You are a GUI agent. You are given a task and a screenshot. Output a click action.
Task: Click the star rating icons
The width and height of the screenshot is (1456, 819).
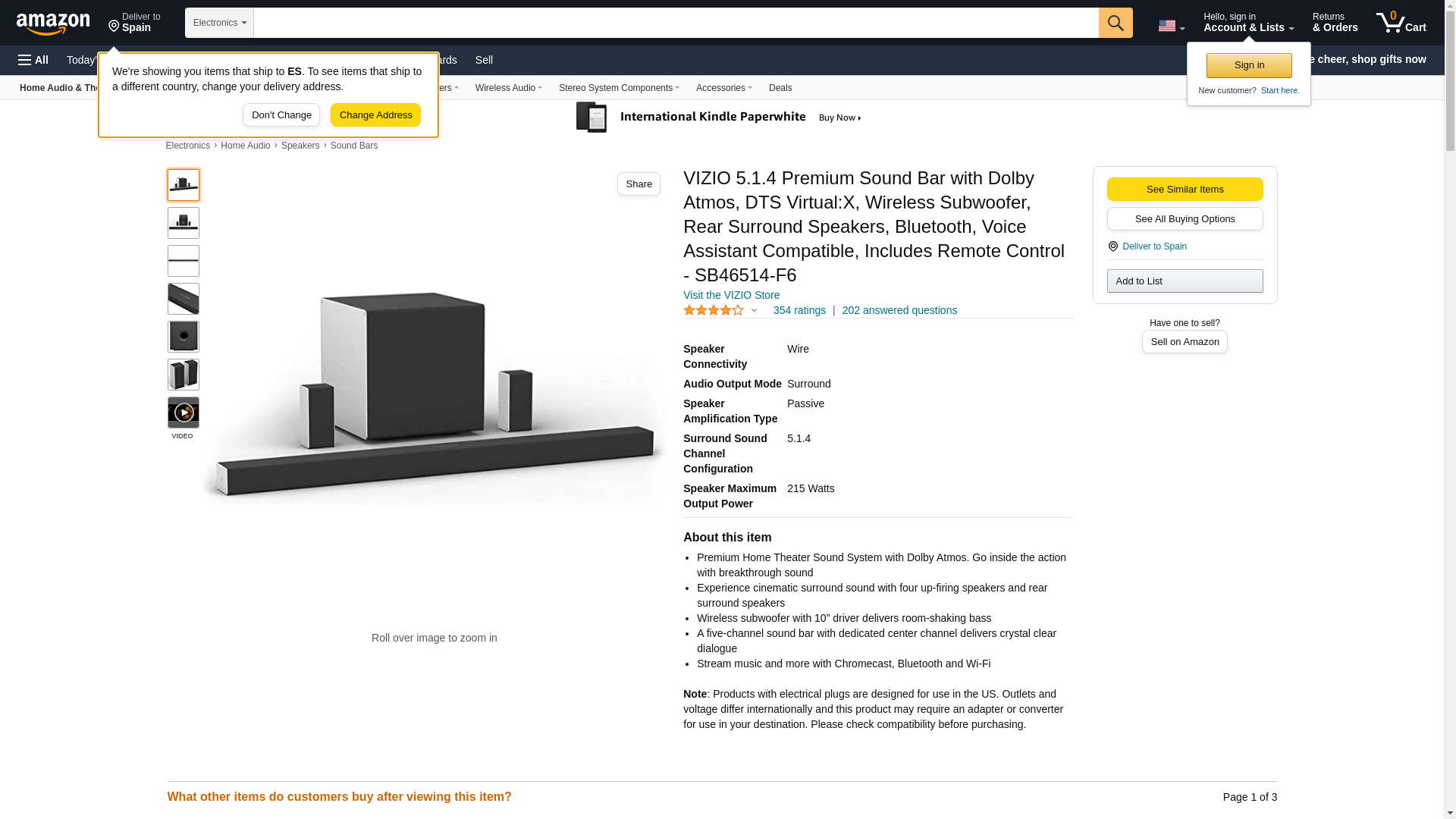[713, 310]
